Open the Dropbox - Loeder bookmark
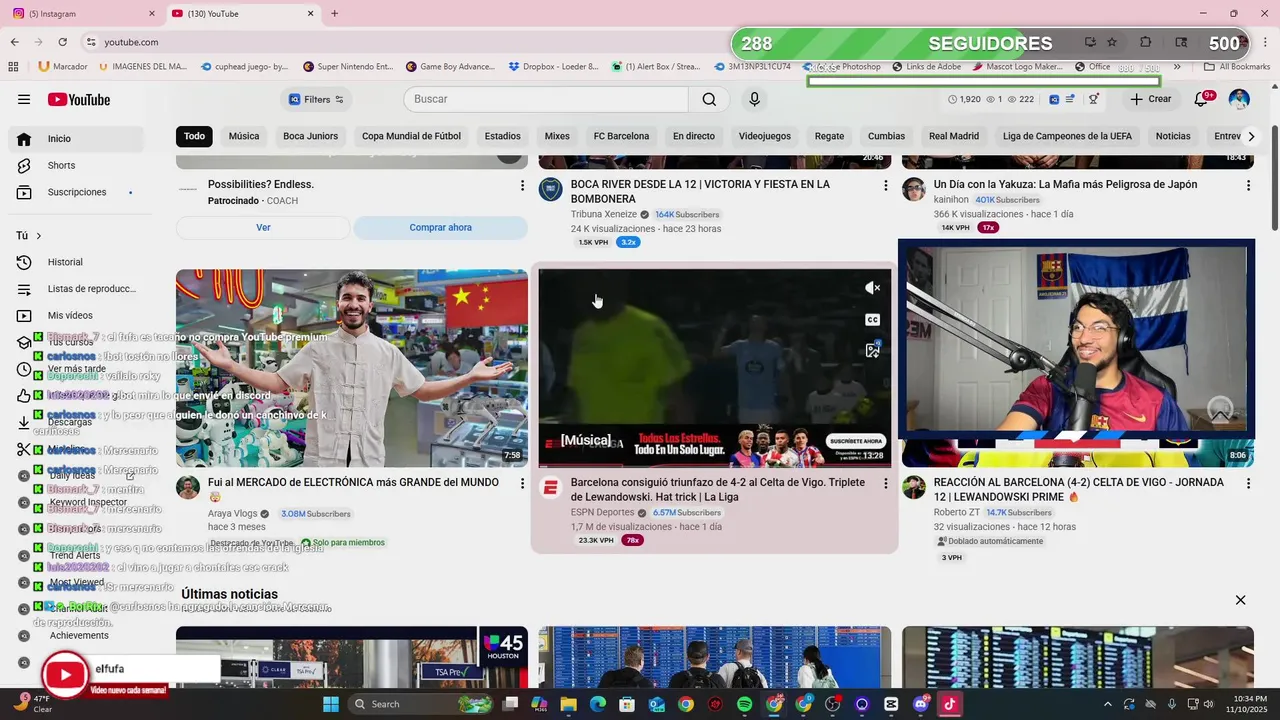 553,67
